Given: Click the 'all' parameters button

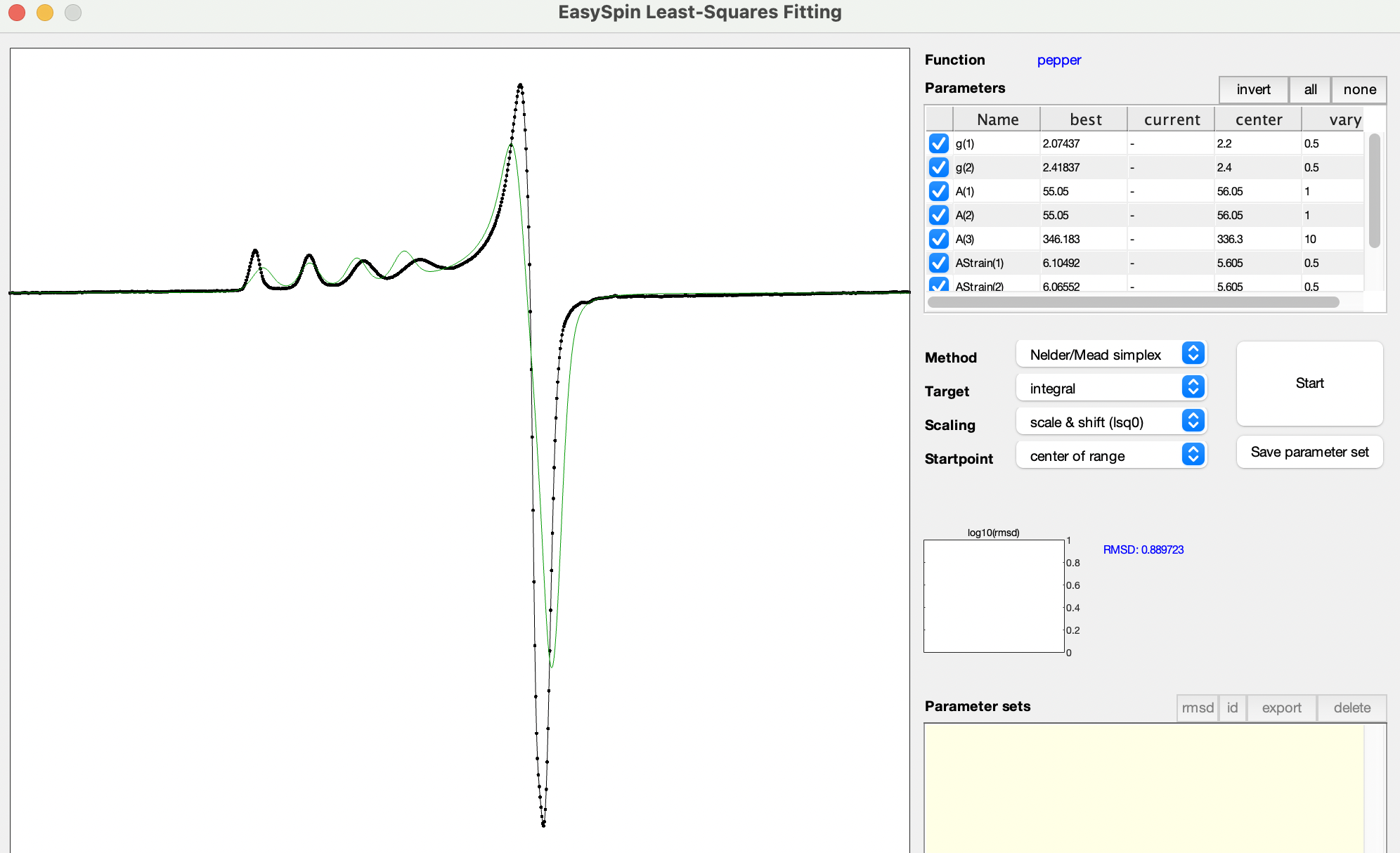Looking at the screenshot, I should click(1310, 89).
